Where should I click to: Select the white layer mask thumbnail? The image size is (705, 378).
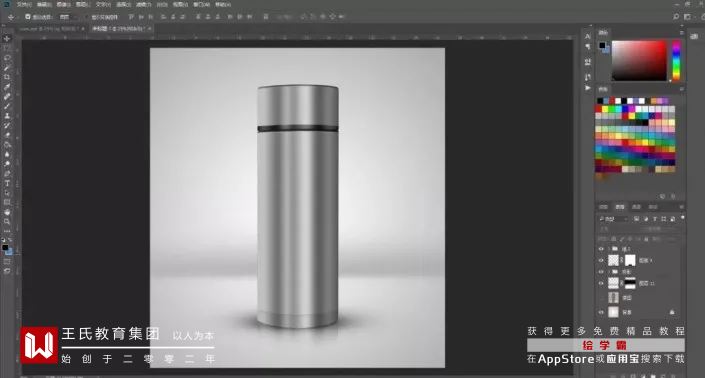pos(630,260)
